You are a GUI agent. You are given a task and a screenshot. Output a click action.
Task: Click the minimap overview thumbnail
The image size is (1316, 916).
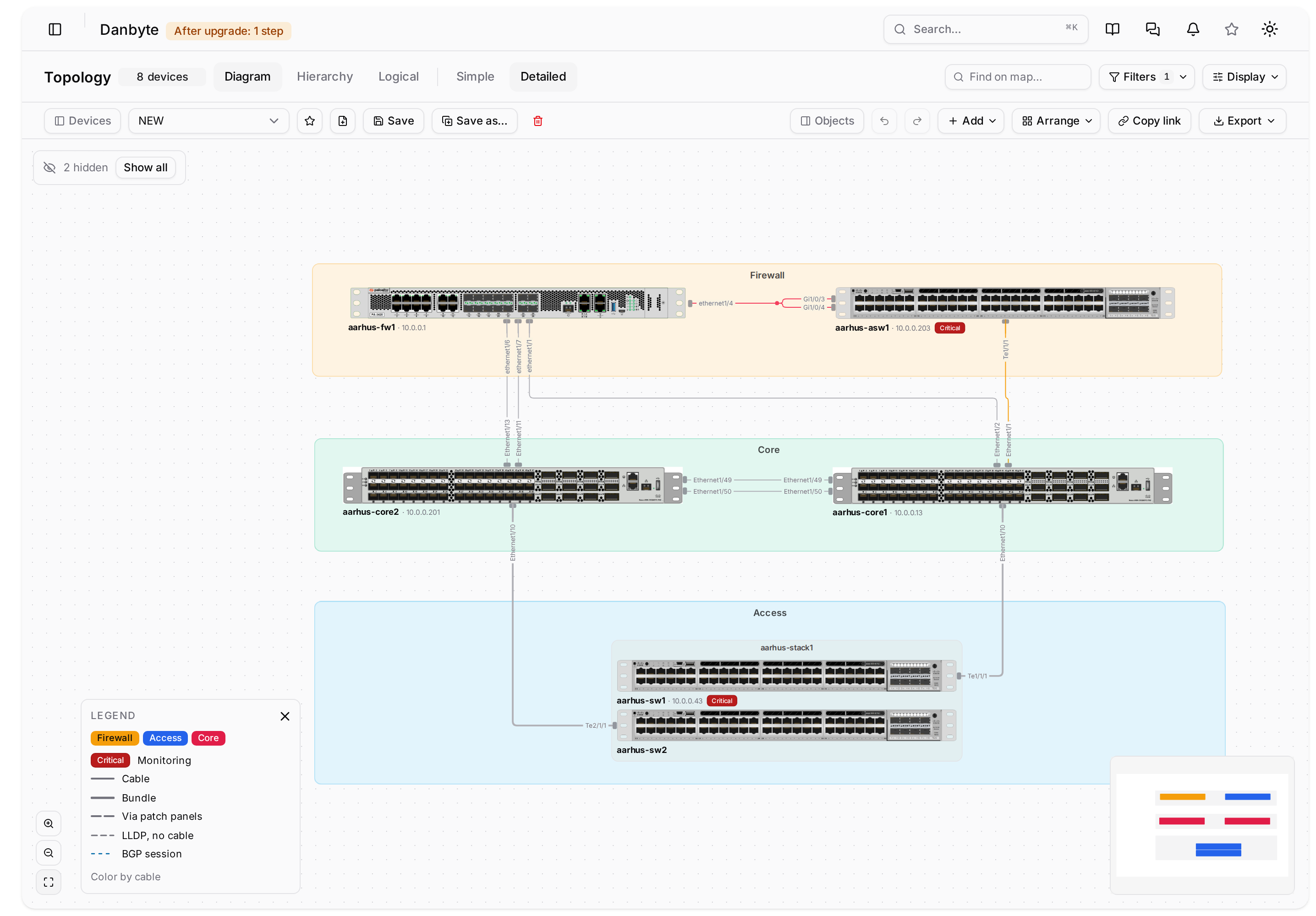pos(1202,825)
